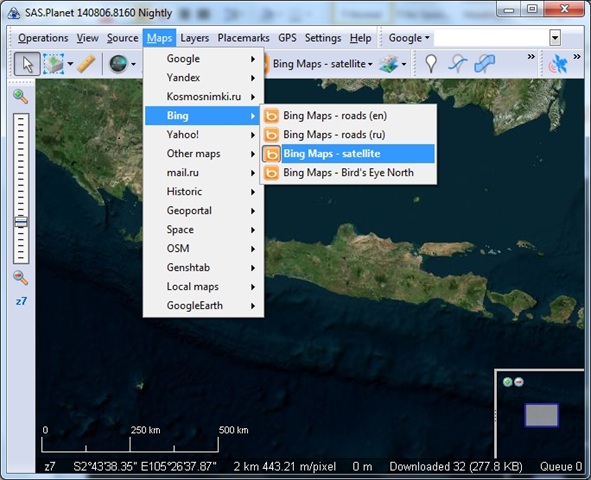591x480 pixels.
Task: Click the add path placemark icon
Action: pyautogui.click(x=458, y=64)
